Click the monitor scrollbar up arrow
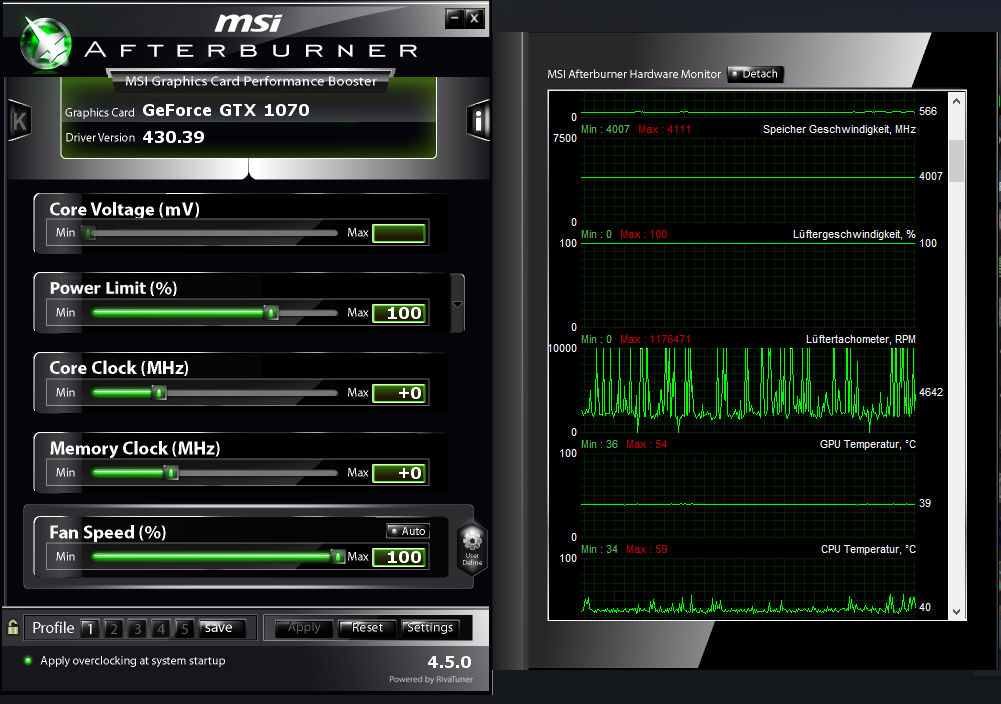 [x=956, y=101]
